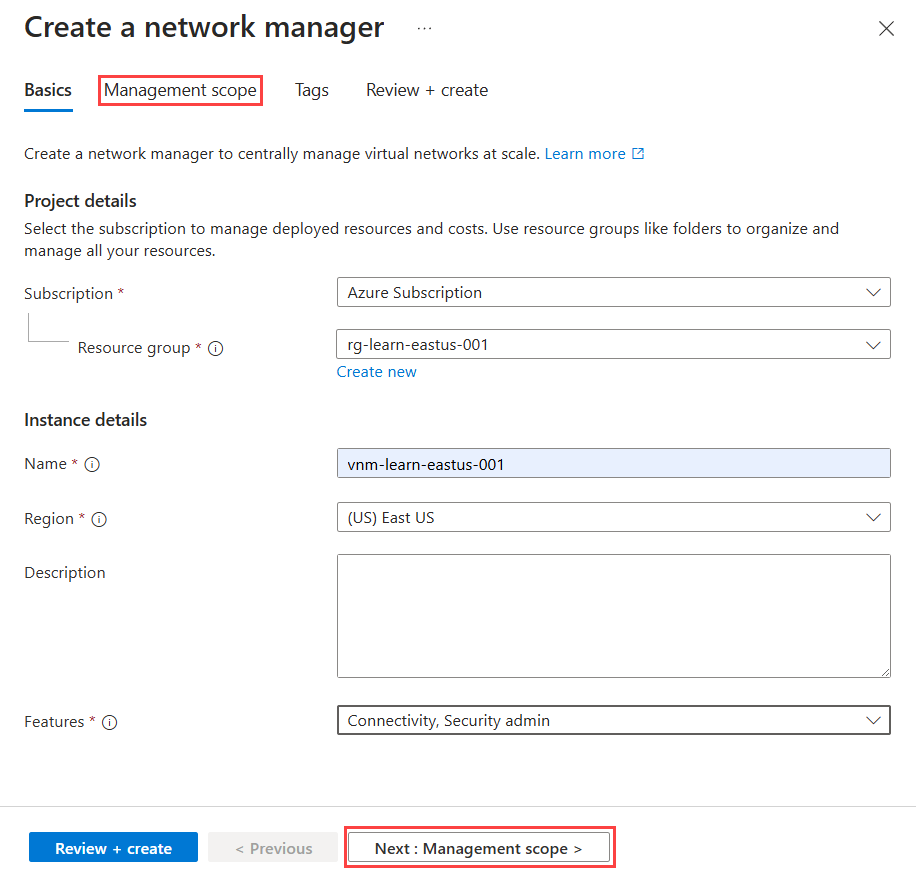Open the Tags tab
This screenshot has width=916, height=880.
(311, 90)
